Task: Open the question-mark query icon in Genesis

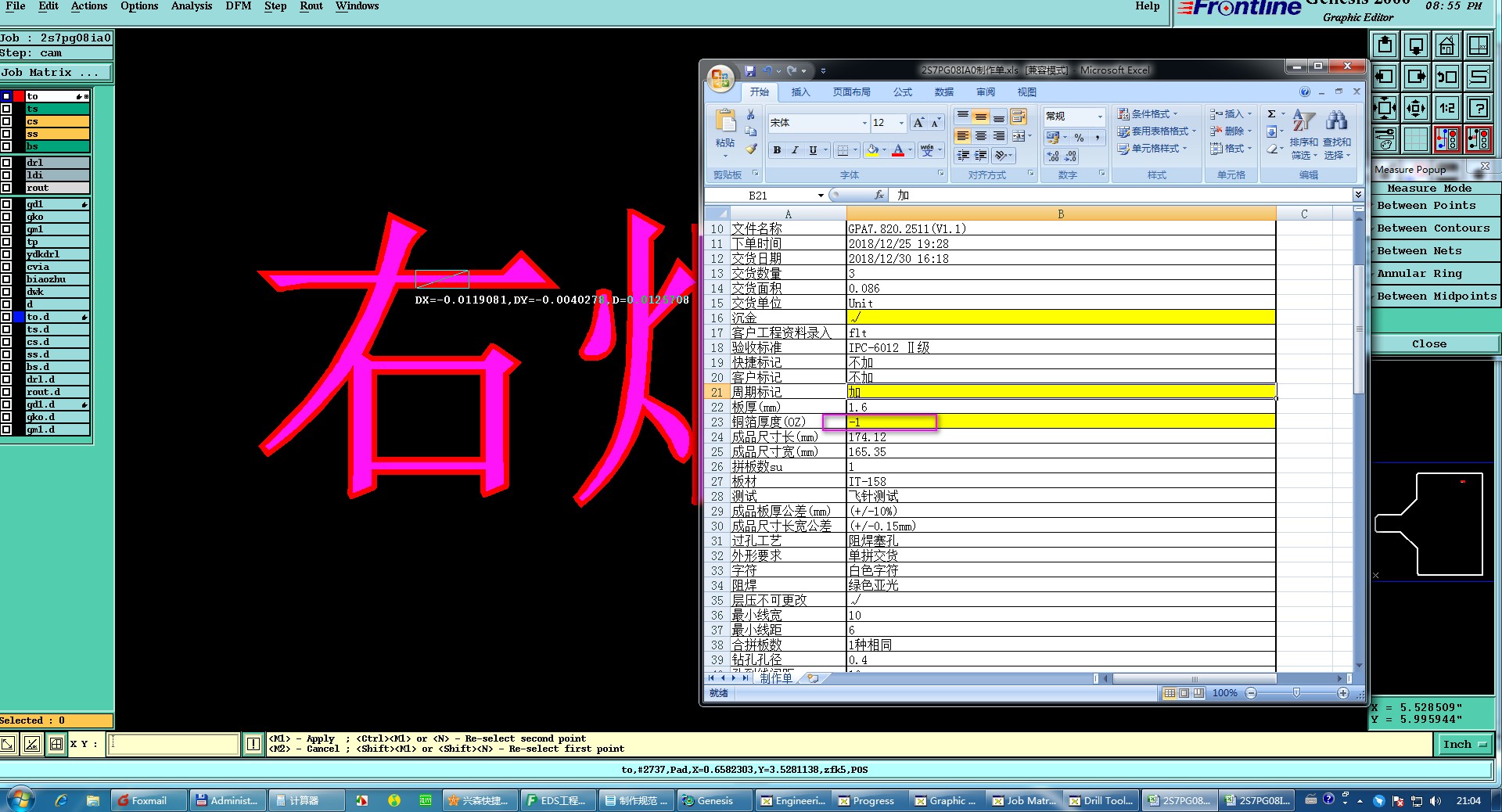Action: click(x=1479, y=109)
